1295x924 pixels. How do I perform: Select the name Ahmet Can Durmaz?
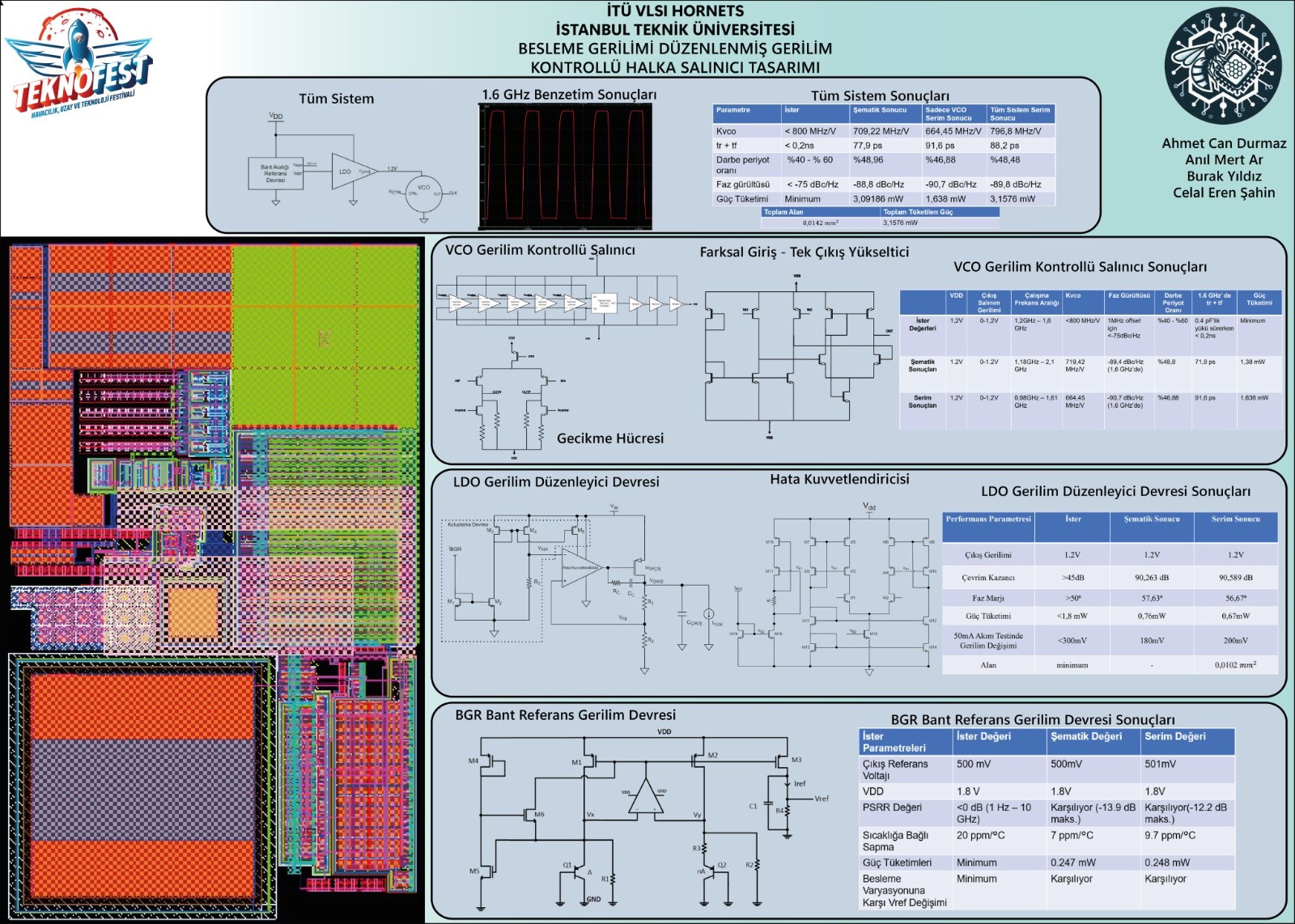click(1224, 143)
